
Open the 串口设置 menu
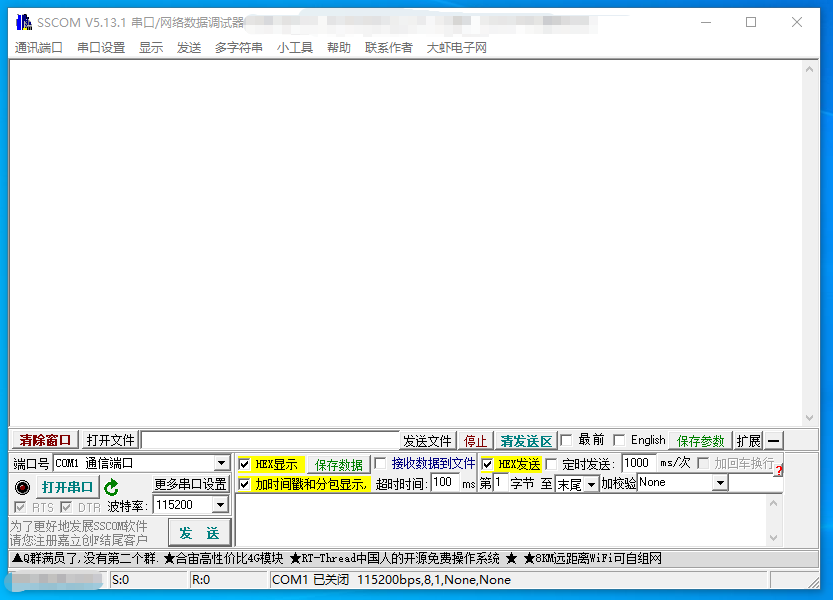tap(101, 47)
